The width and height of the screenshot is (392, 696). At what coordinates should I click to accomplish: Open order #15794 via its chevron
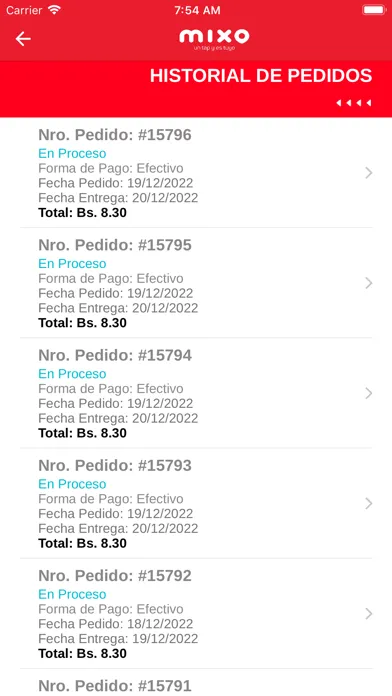(x=368, y=393)
